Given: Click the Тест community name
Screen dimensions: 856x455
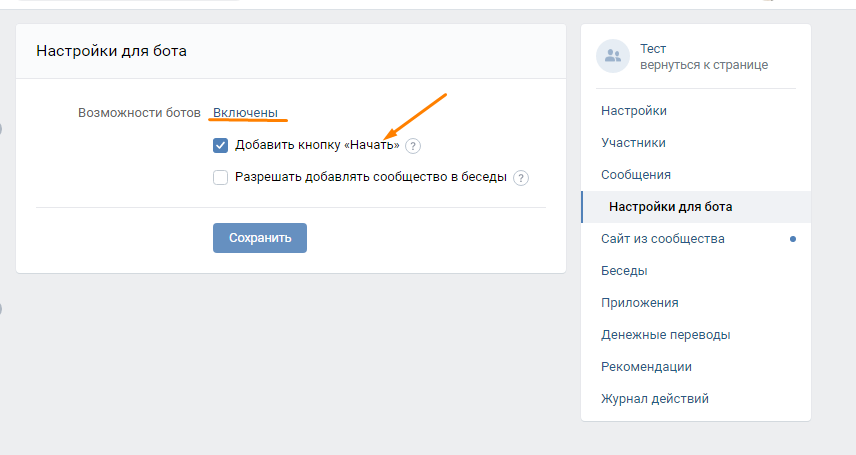Looking at the screenshot, I should click(653, 49).
